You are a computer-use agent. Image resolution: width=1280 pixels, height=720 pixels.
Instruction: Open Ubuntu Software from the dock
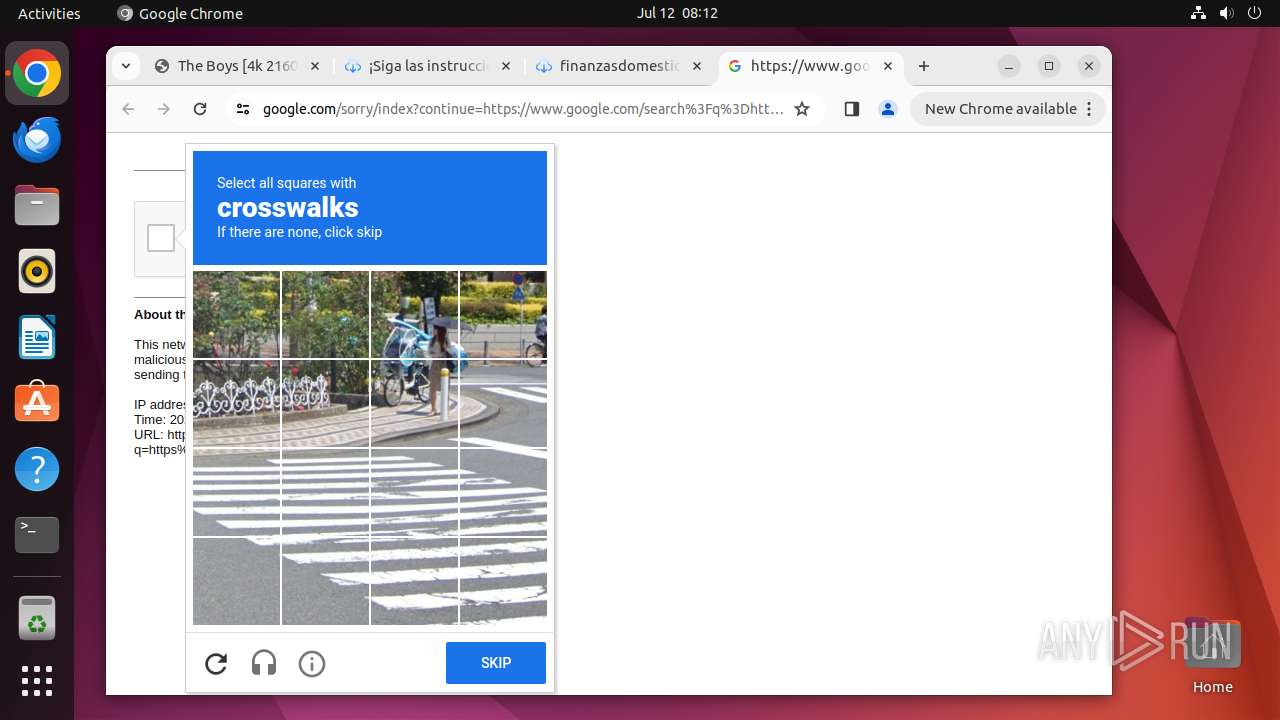click(37, 403)
